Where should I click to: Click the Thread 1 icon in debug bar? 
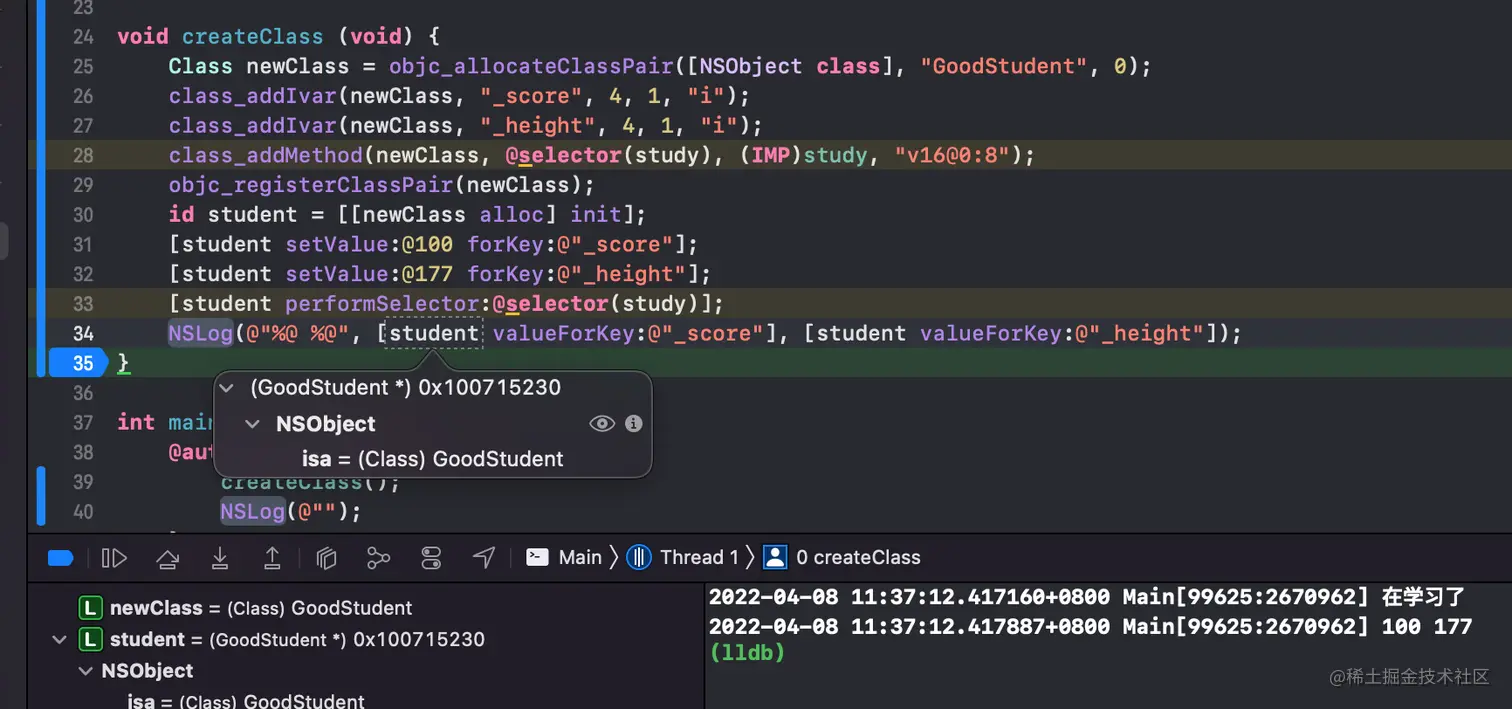point(639,557)
